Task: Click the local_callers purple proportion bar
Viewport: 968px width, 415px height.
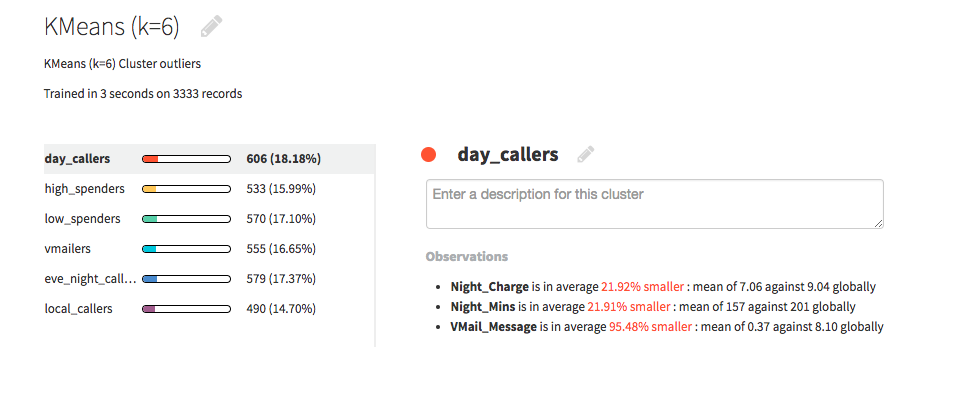Action: (186, 309)
